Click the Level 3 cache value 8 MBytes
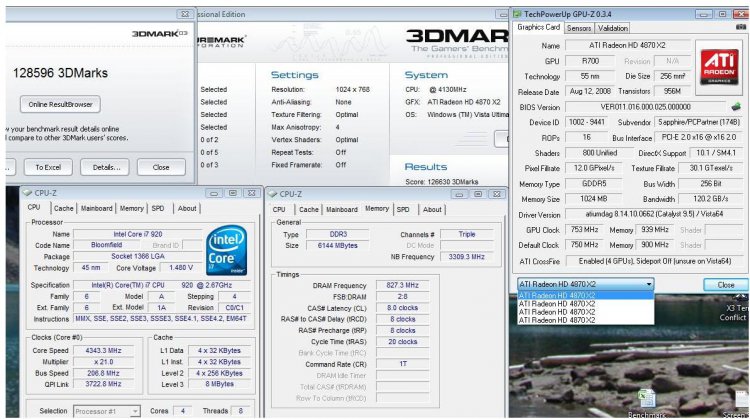 click(220, 384)
